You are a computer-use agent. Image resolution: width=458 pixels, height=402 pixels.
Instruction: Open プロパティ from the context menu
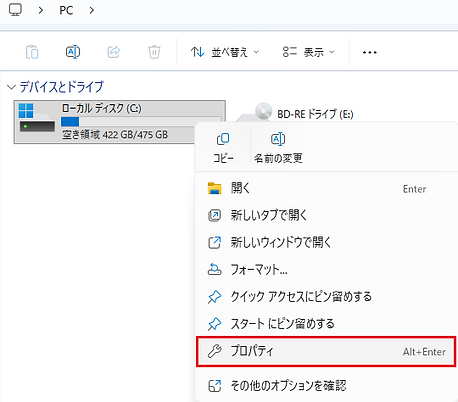326,351
